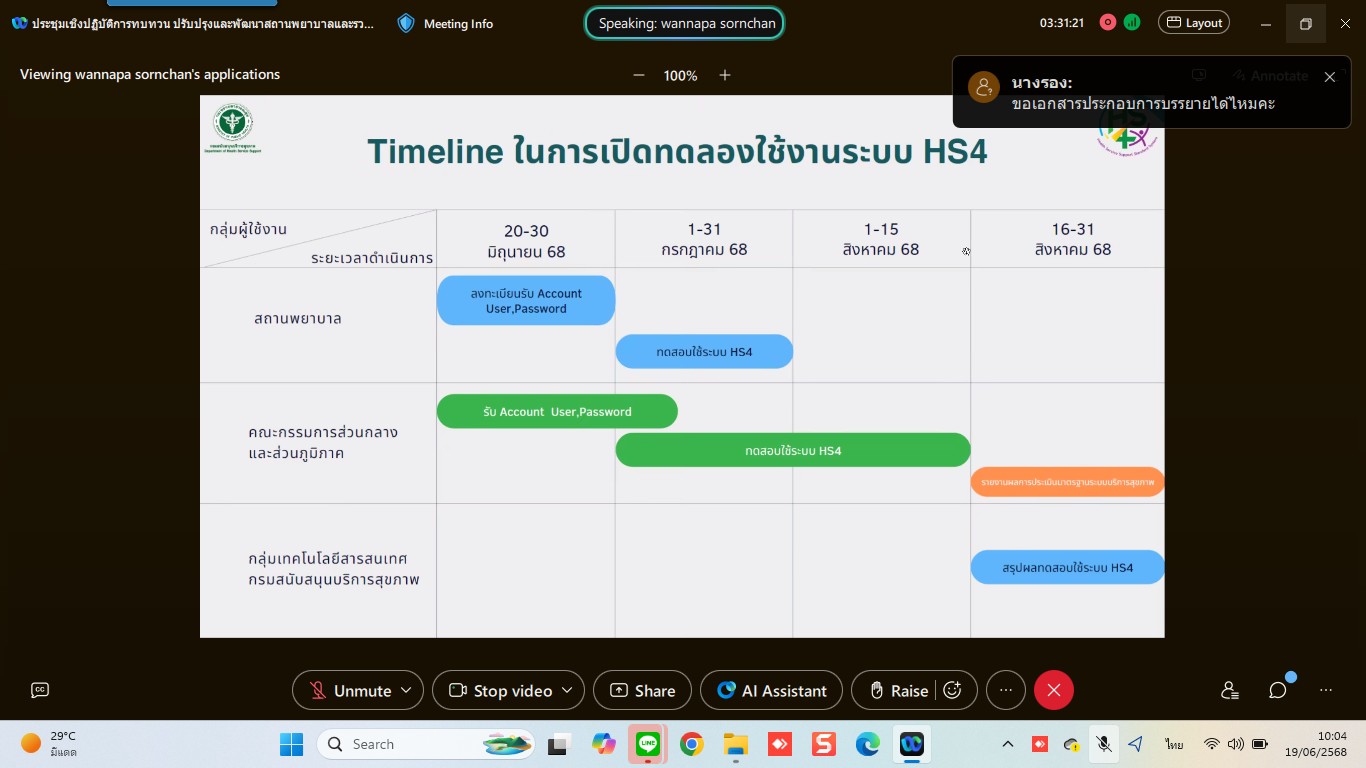Toggle closed captions button

tap(40, 690)
